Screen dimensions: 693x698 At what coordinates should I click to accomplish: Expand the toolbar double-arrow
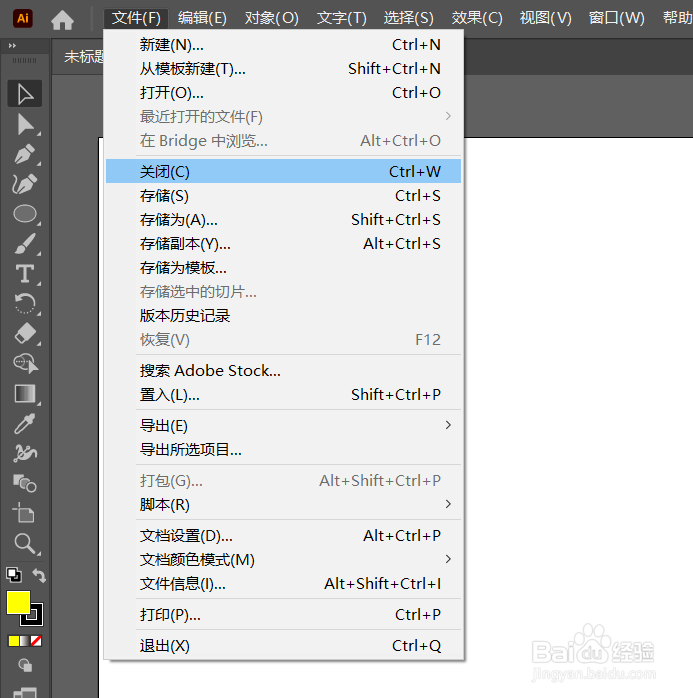pyautogui.click(x=12, y=45)
